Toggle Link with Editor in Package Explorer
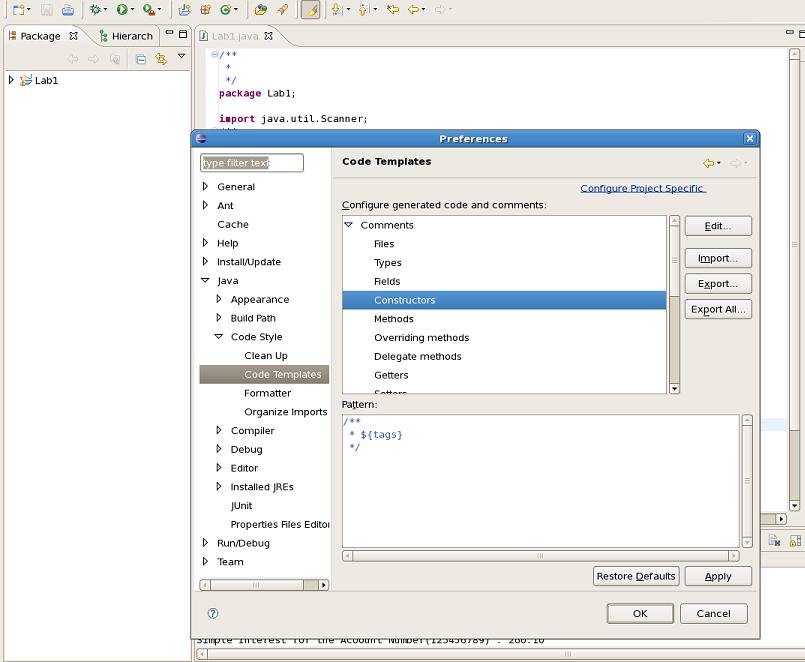 point(160,59)
